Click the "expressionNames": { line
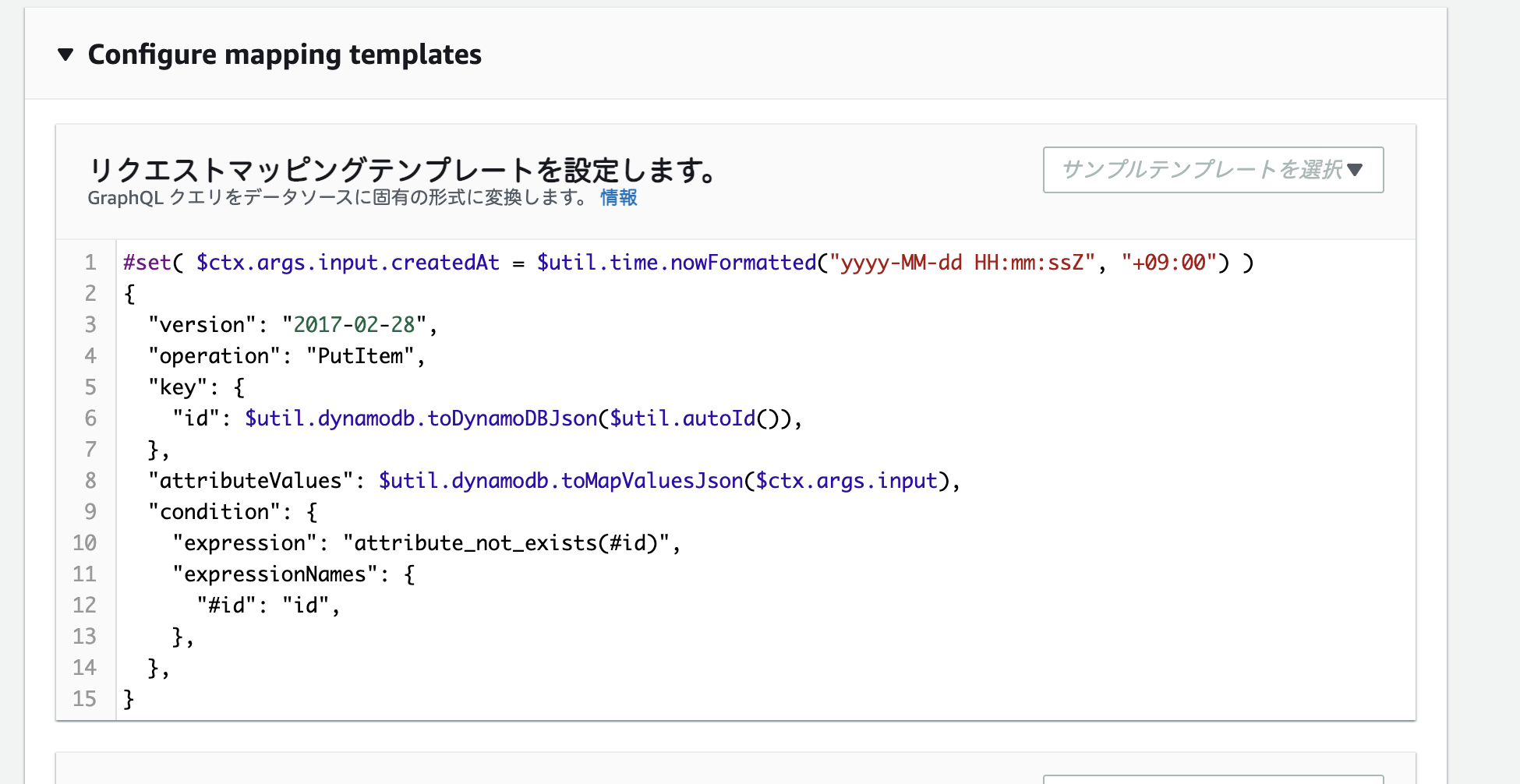The image size is (1520, 784). 294,574
